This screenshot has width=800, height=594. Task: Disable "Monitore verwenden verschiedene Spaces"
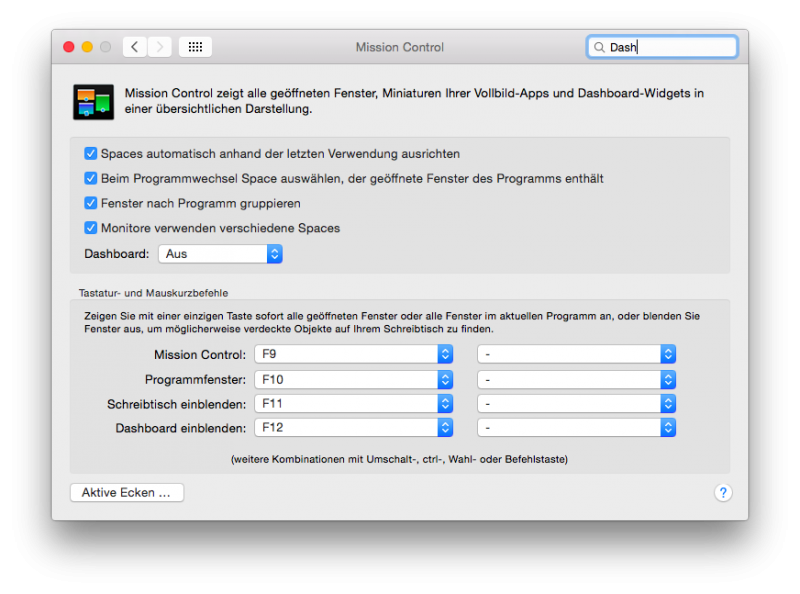[91, 228]
